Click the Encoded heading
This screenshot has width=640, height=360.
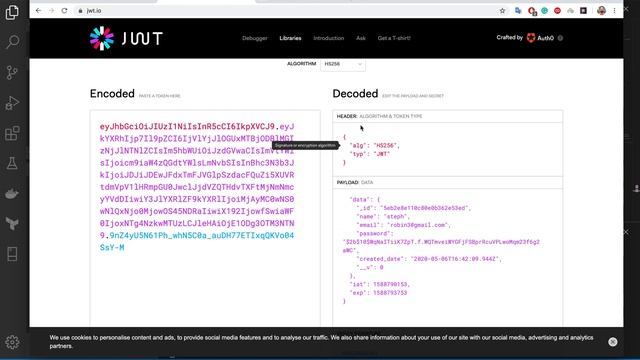[x=112, y=93]
